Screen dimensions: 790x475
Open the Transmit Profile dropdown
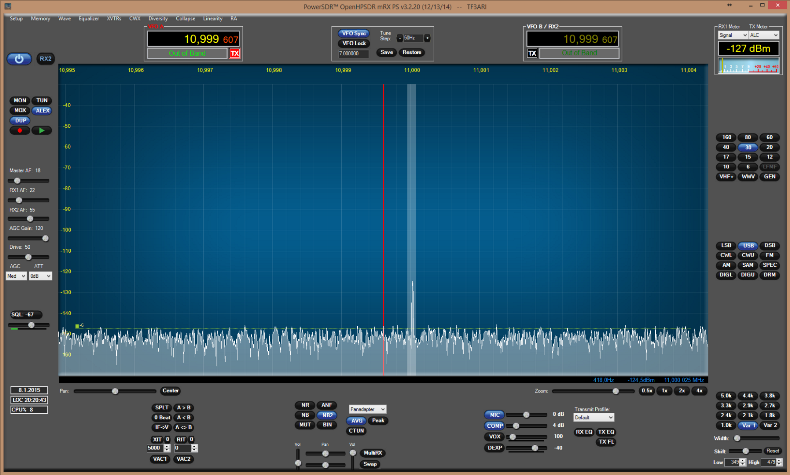click(594, 418)
